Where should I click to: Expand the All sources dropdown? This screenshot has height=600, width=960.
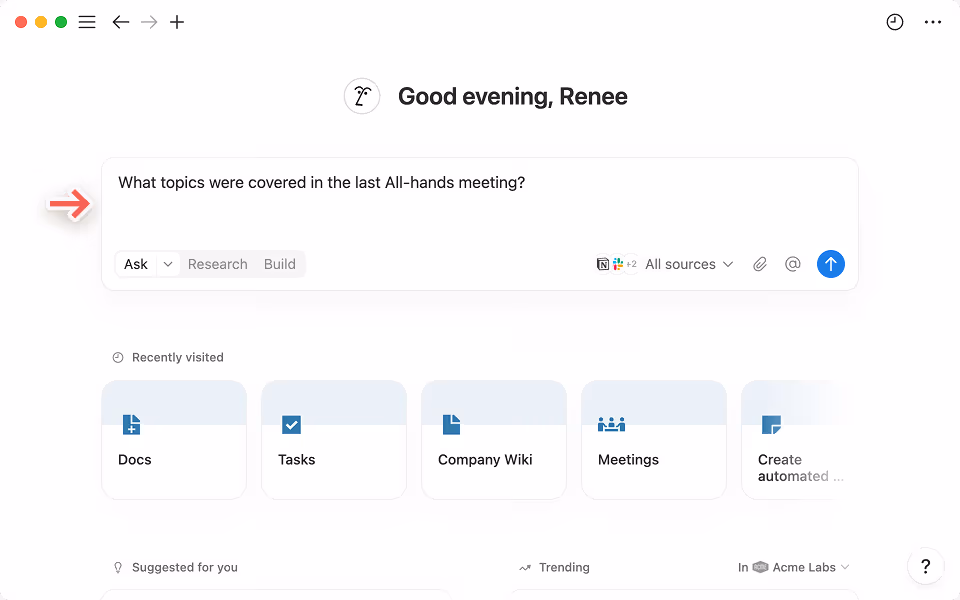tap(688, 264)
